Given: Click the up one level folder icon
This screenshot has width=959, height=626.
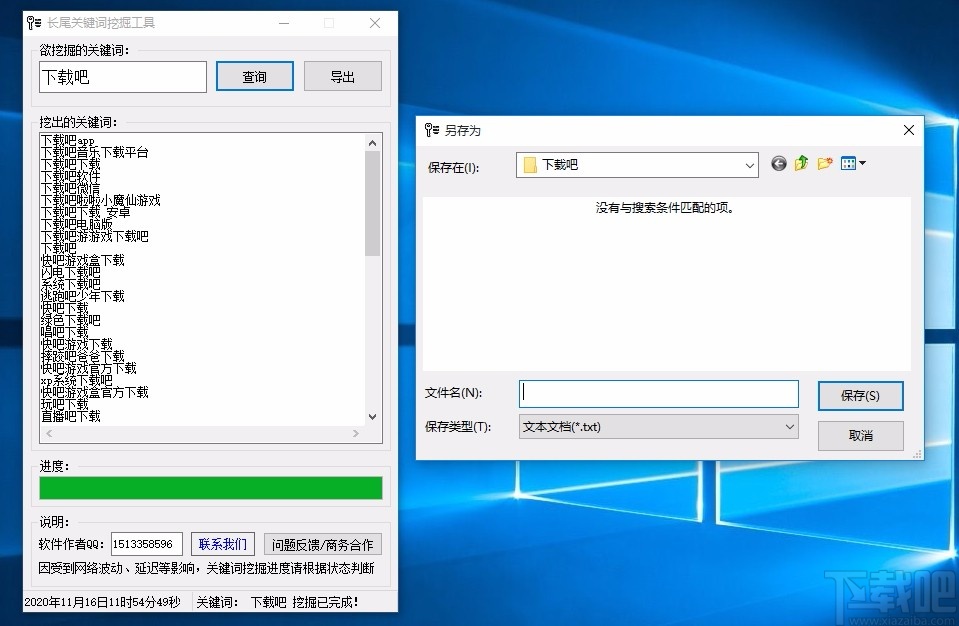Looking at the screenshot, I should pos(800,163).
